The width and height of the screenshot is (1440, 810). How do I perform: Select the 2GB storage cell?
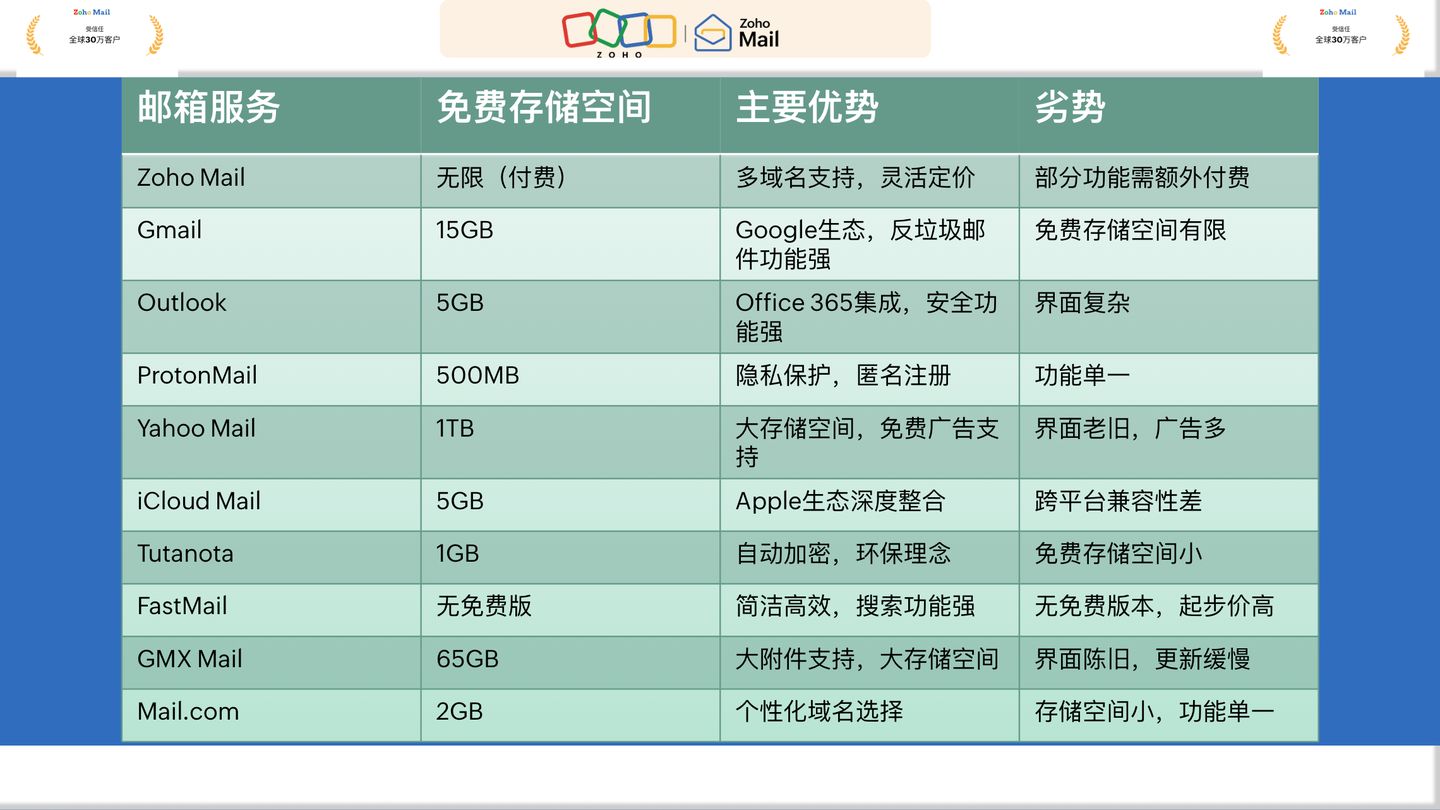click(570, 716)
